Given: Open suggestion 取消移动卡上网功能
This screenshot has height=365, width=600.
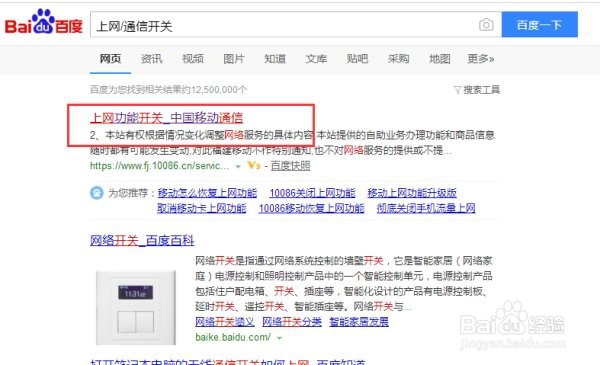Looking at the screenshot, I should pyautogui.click(x=202, y=208).
